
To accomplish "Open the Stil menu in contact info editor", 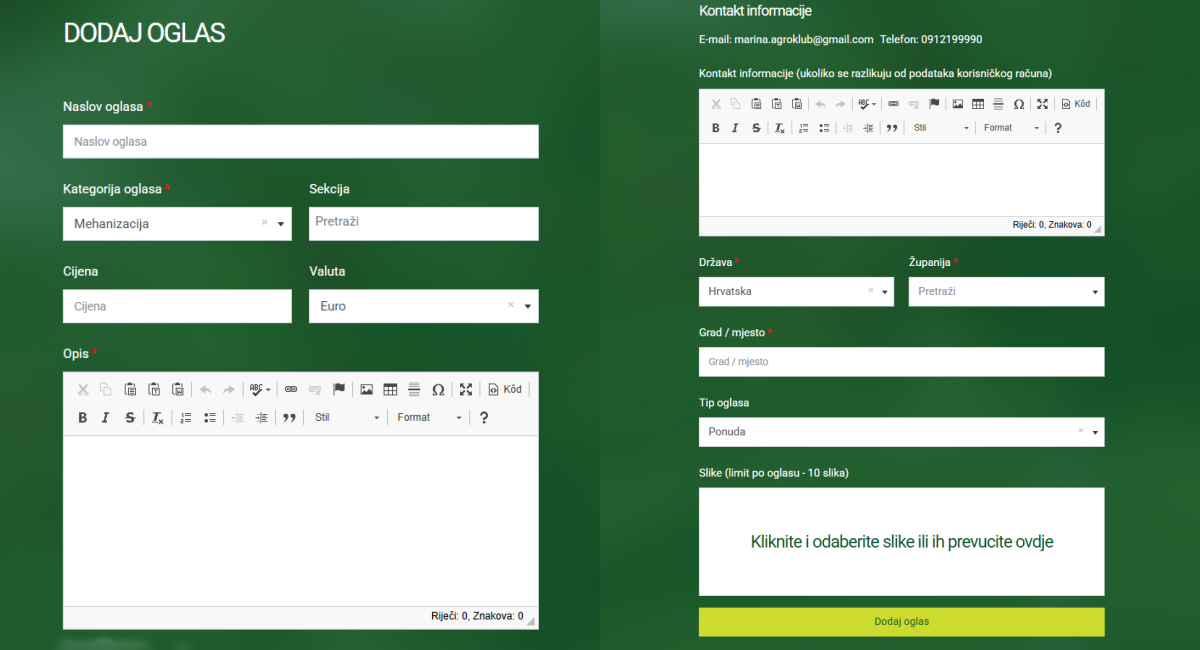I will [941, 128].
